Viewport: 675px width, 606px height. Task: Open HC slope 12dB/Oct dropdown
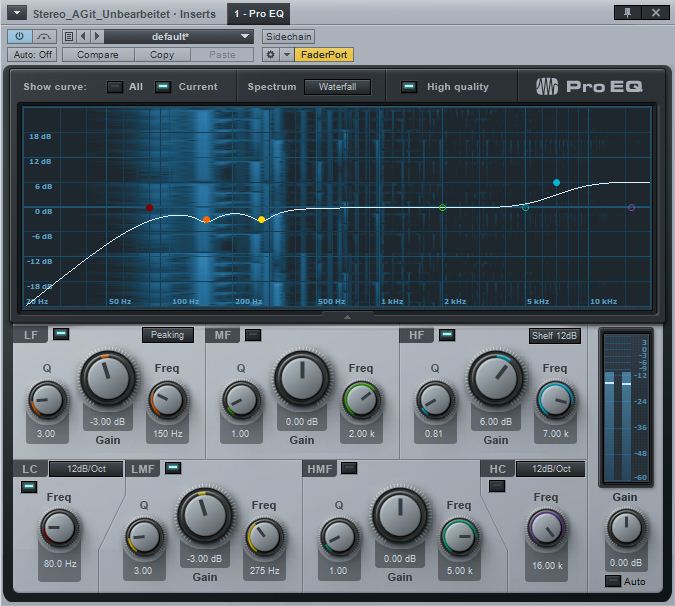[551, 469]
